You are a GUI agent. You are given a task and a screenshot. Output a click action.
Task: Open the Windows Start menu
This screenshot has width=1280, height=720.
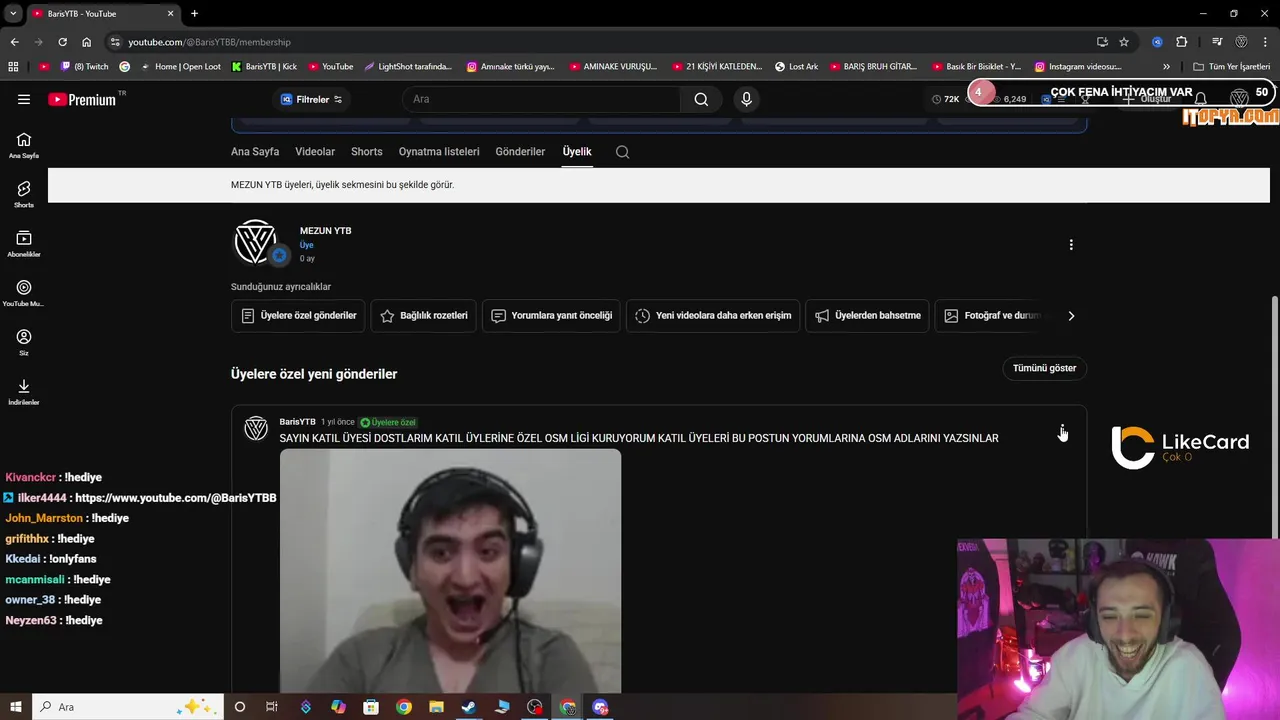[15, 707]
